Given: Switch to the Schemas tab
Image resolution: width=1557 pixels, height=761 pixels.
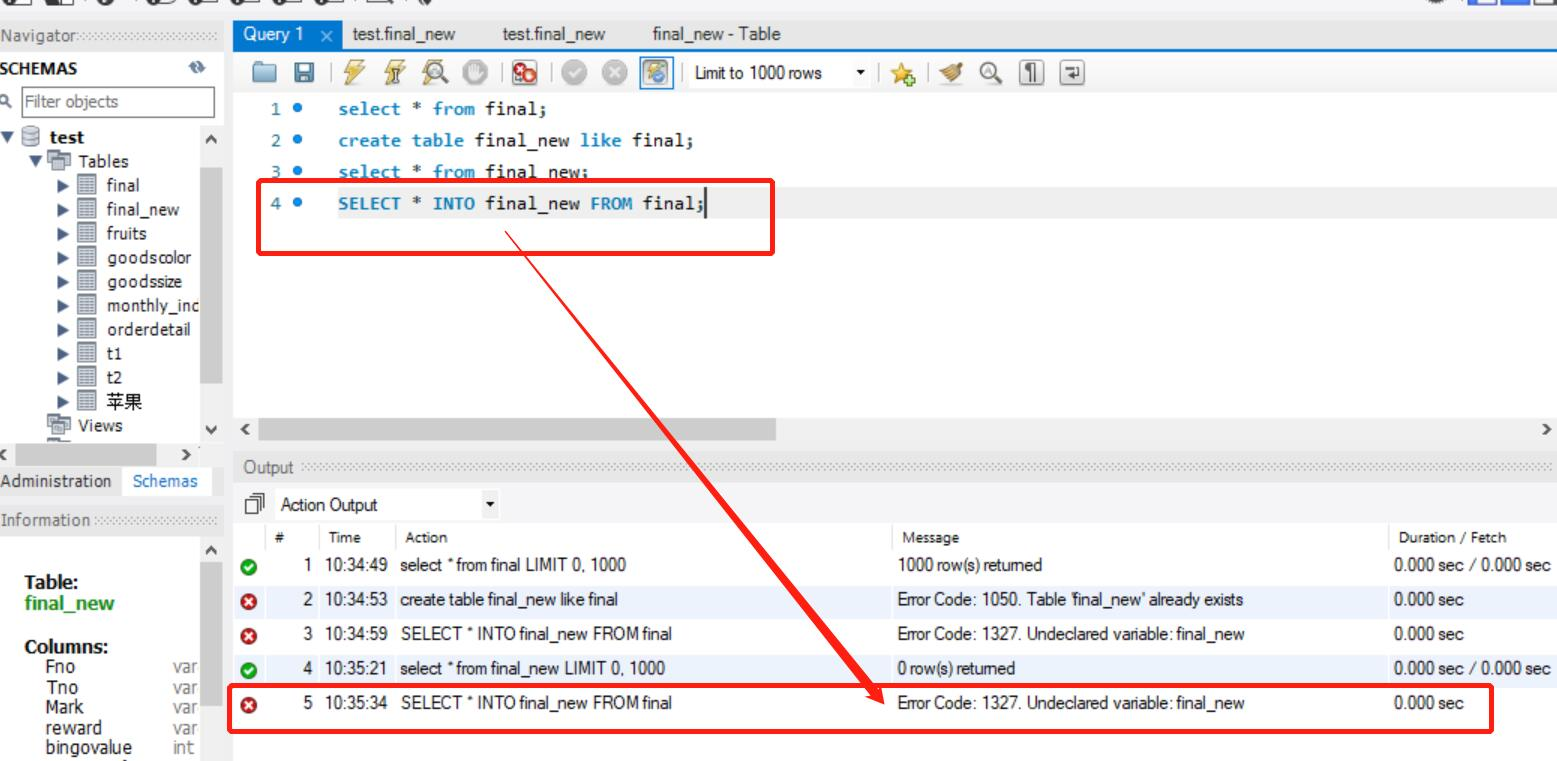Looking at the screenshot, I should tap(165, 481).
